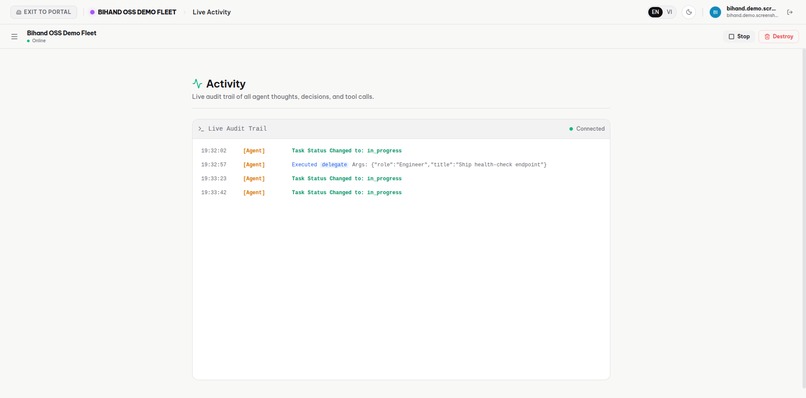Click the 19:33:42 Task Status Changed message
This screenshot has height=398, width=806.
click(346, 192)
